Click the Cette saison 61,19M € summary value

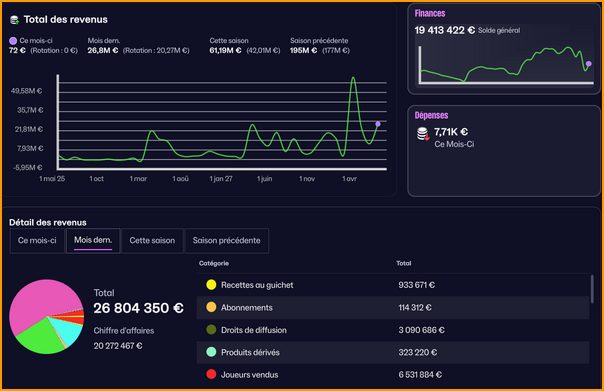225,50
